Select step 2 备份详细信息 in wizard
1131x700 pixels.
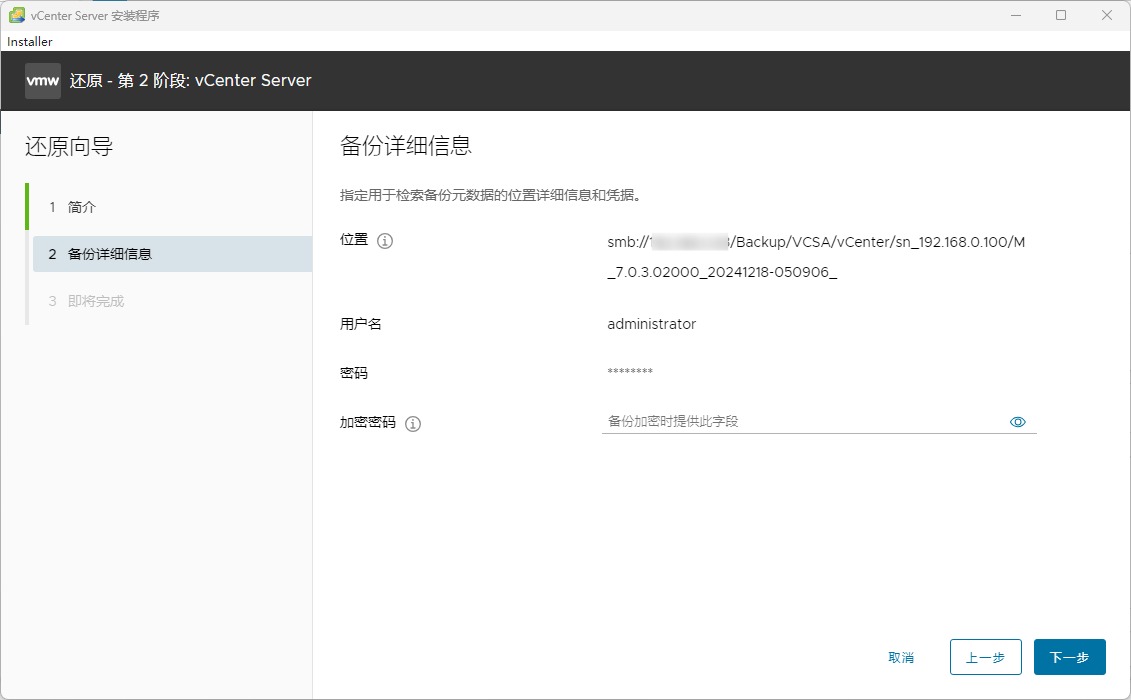(x=110, y=254)
